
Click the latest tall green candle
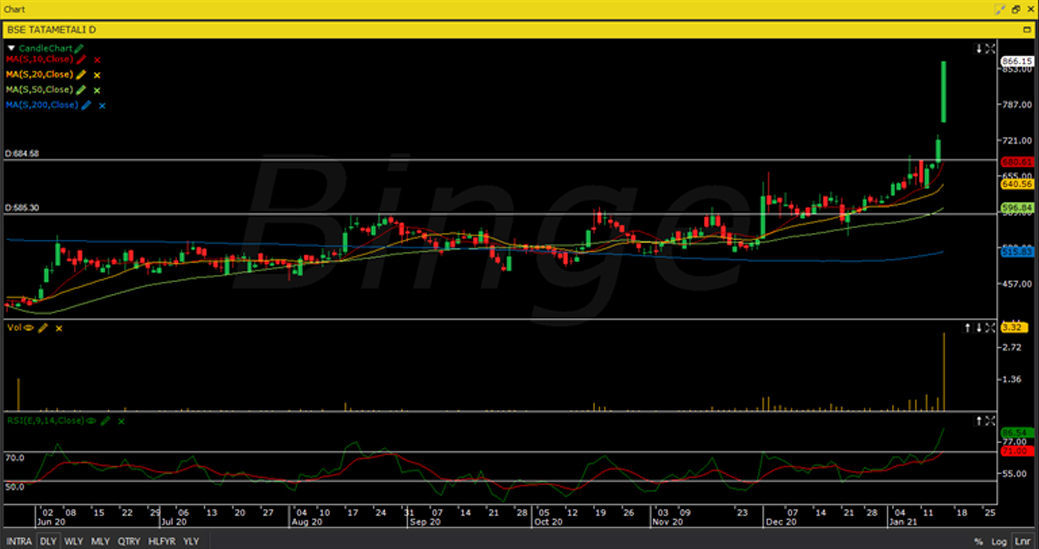944,92
